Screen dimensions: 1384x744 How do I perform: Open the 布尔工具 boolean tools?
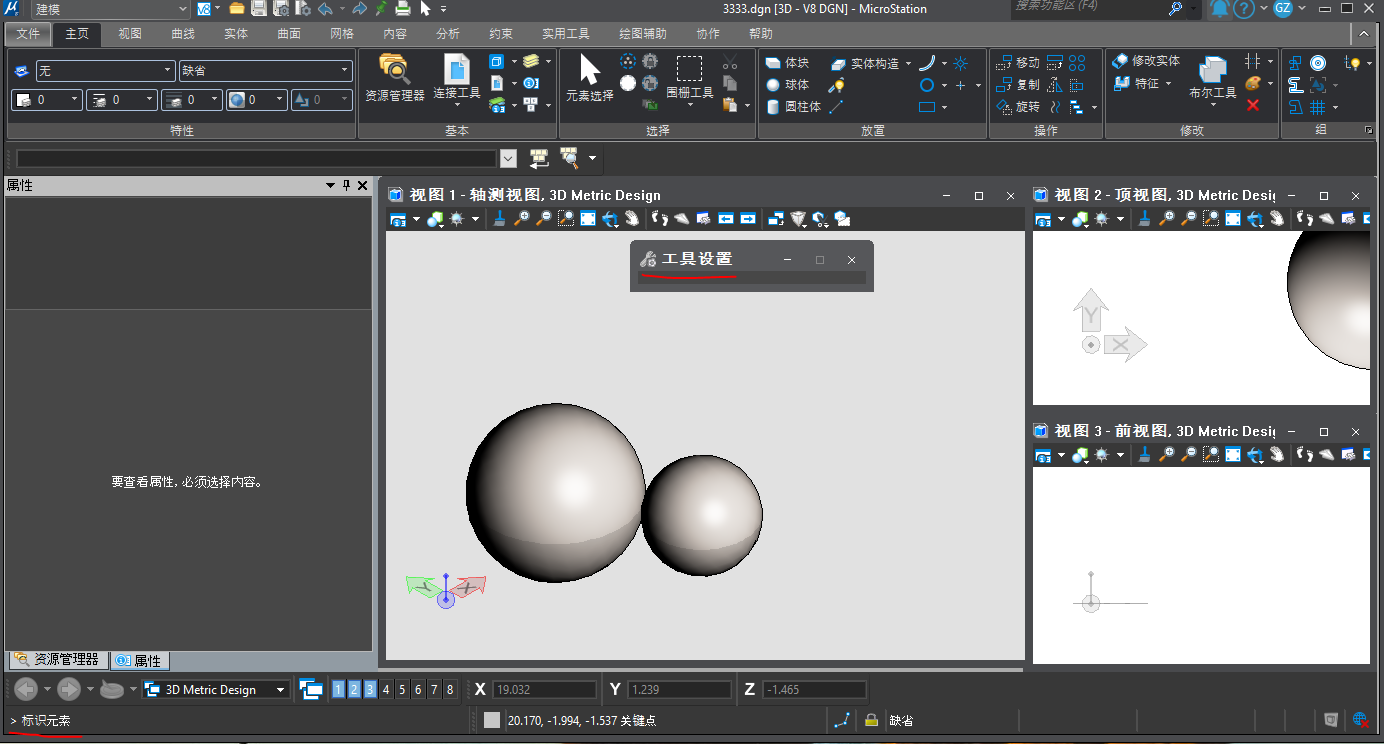tap(1212, 78)
